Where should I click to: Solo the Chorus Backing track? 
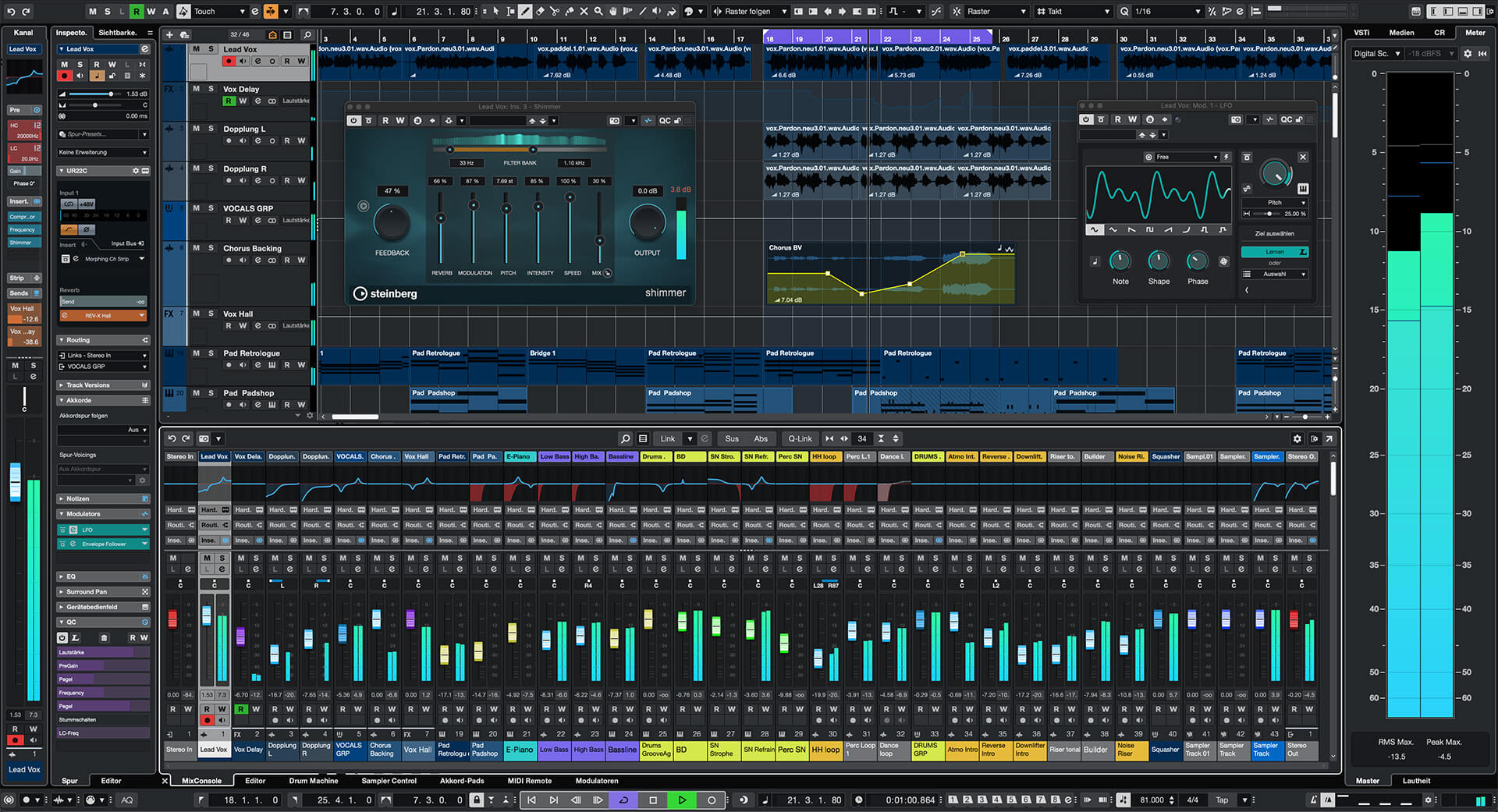pyautogui.click(x=211, y=248)
